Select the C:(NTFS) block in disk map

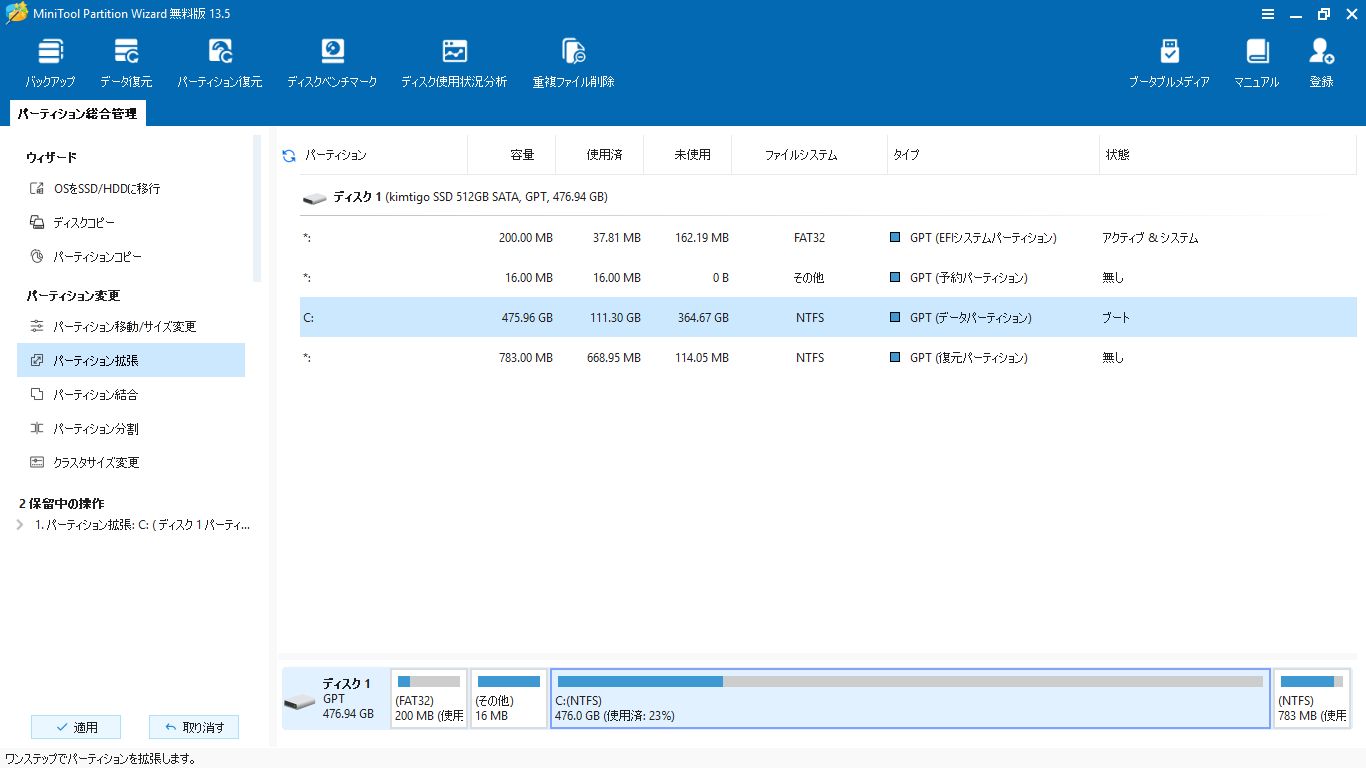pos(910,698)
